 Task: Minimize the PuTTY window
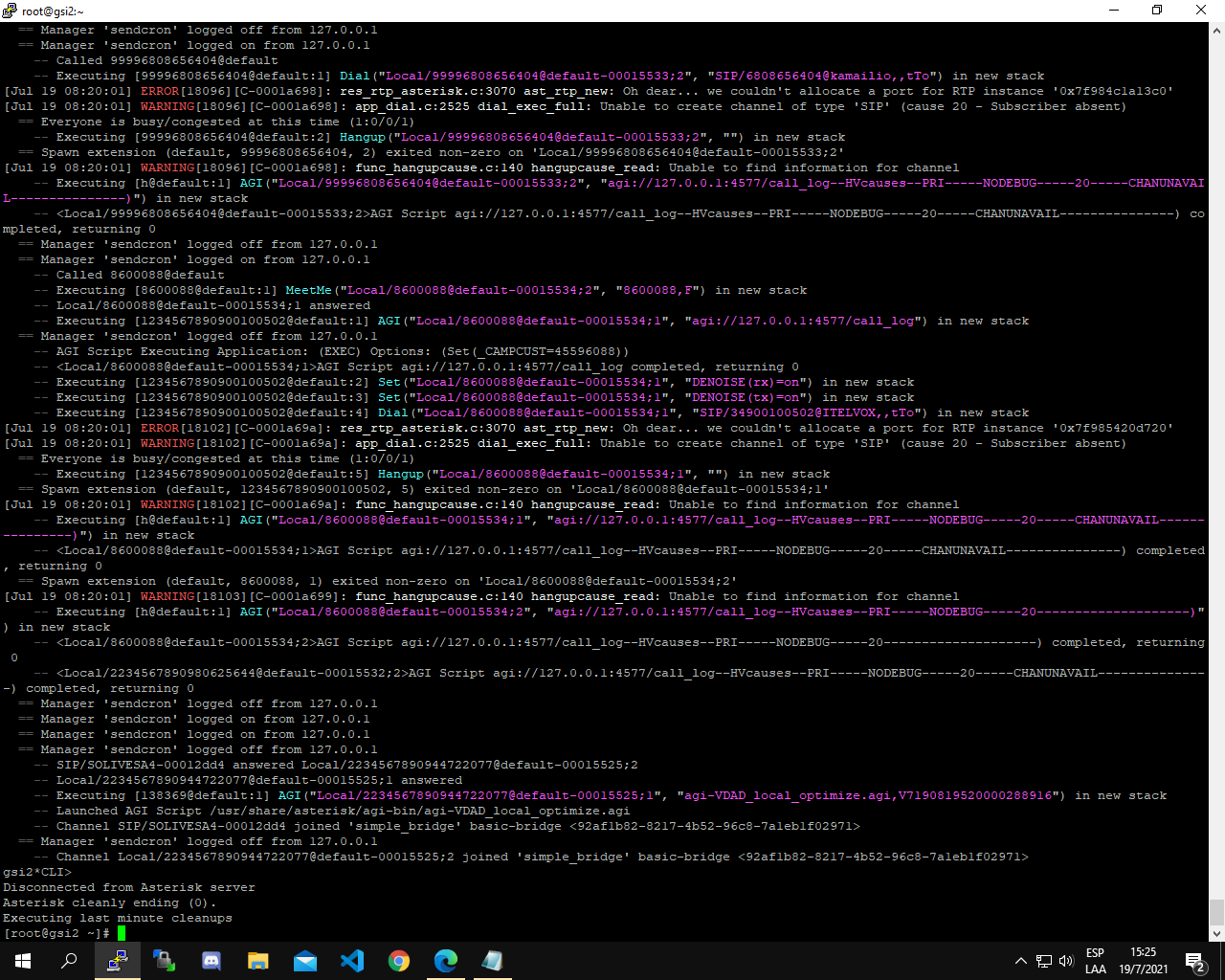[1114, 11]
